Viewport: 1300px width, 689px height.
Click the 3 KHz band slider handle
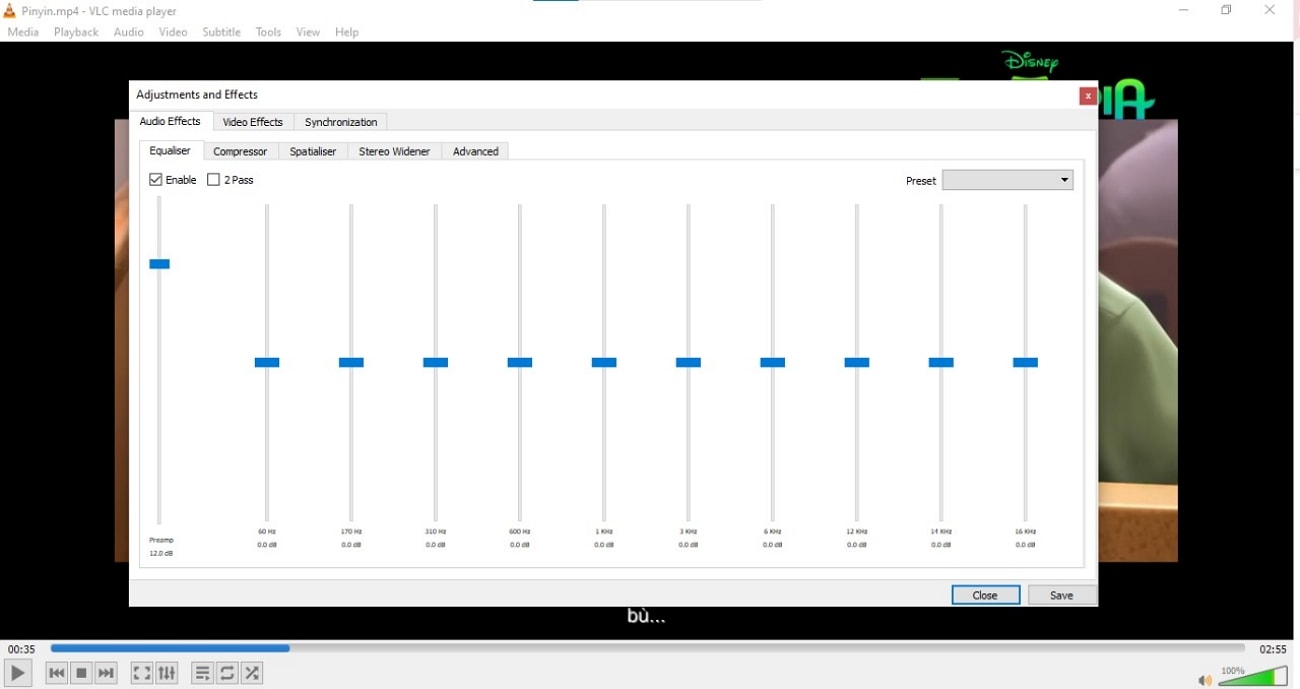tap(688, 362)
